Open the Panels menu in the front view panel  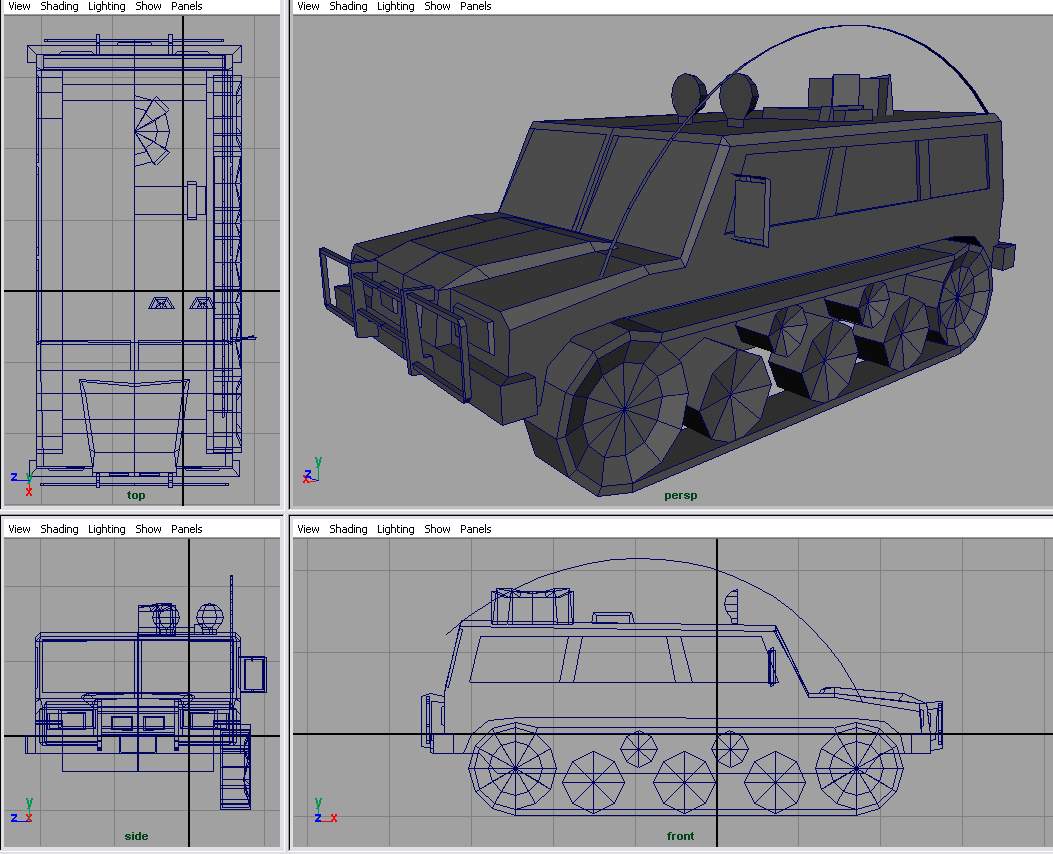pyautogui.click(x=475, y=529)
